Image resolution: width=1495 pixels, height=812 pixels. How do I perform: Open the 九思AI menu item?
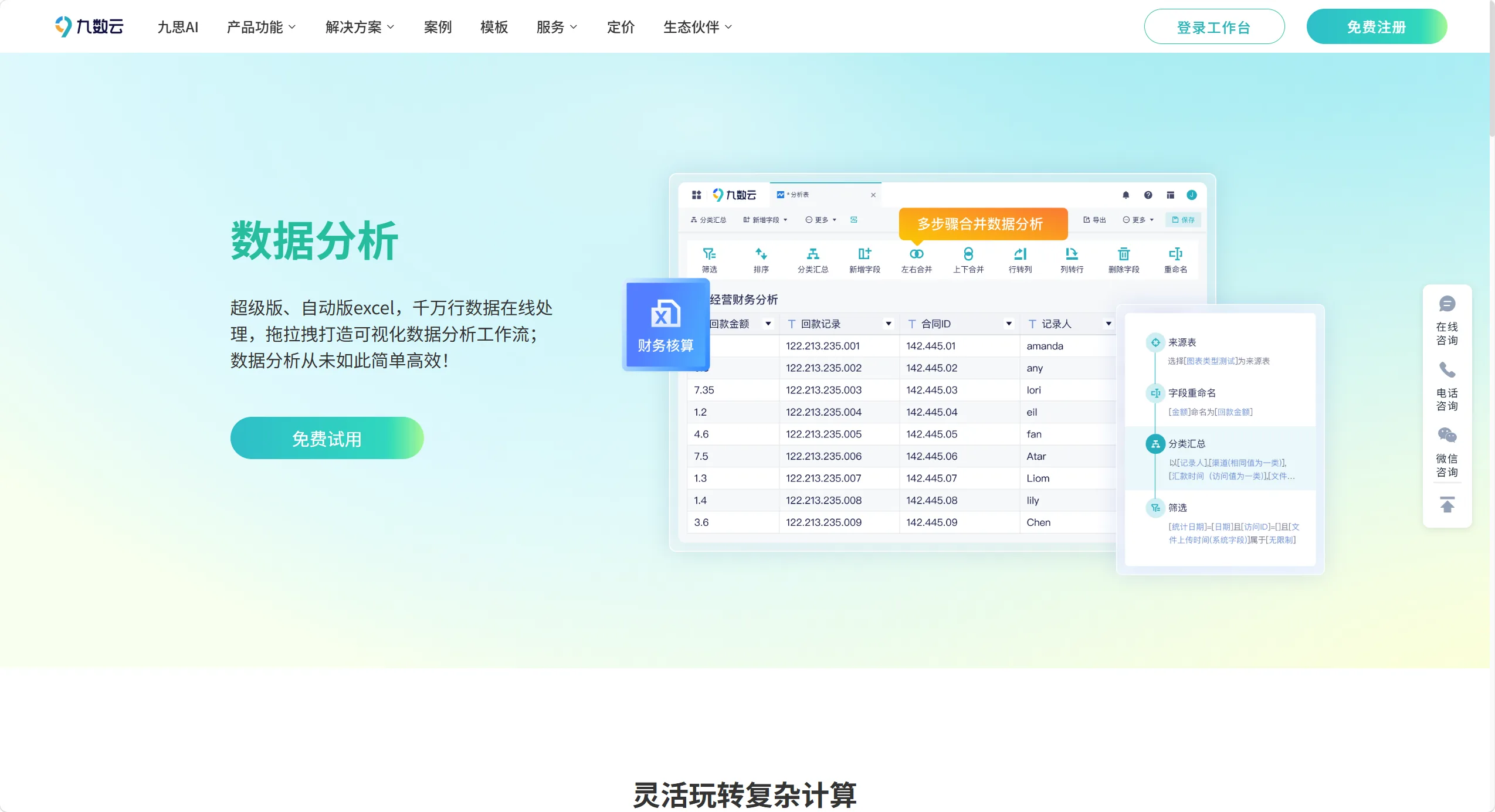178,27
